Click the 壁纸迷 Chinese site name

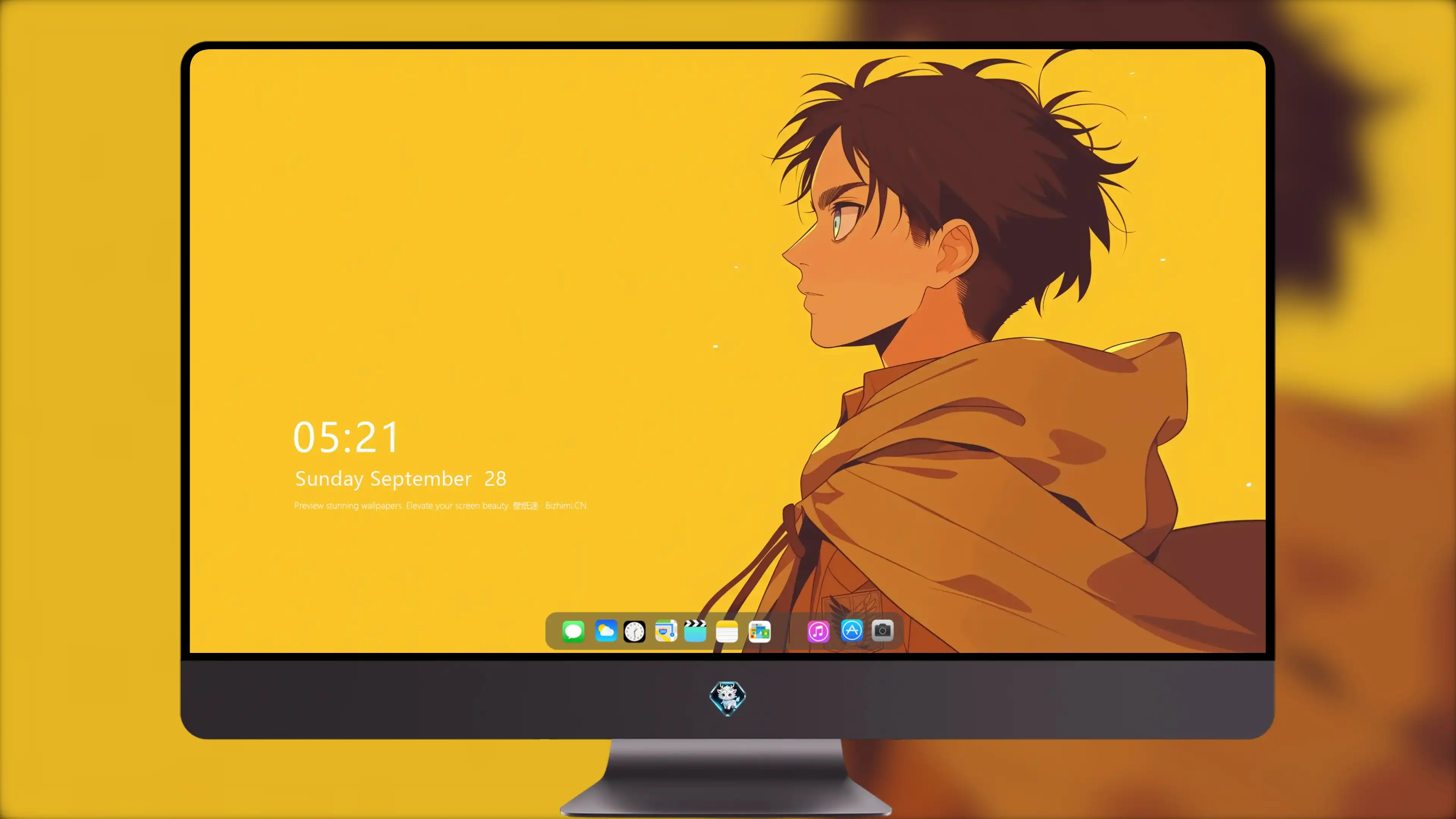click(x=525, y=505)
